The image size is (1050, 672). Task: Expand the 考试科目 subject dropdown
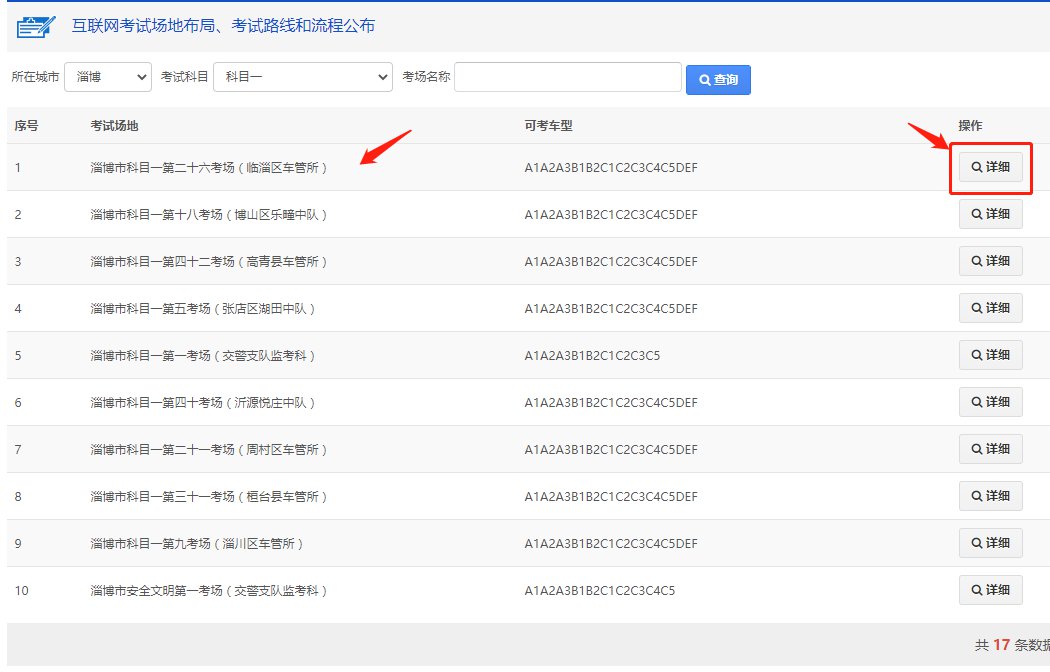point(303,77)
